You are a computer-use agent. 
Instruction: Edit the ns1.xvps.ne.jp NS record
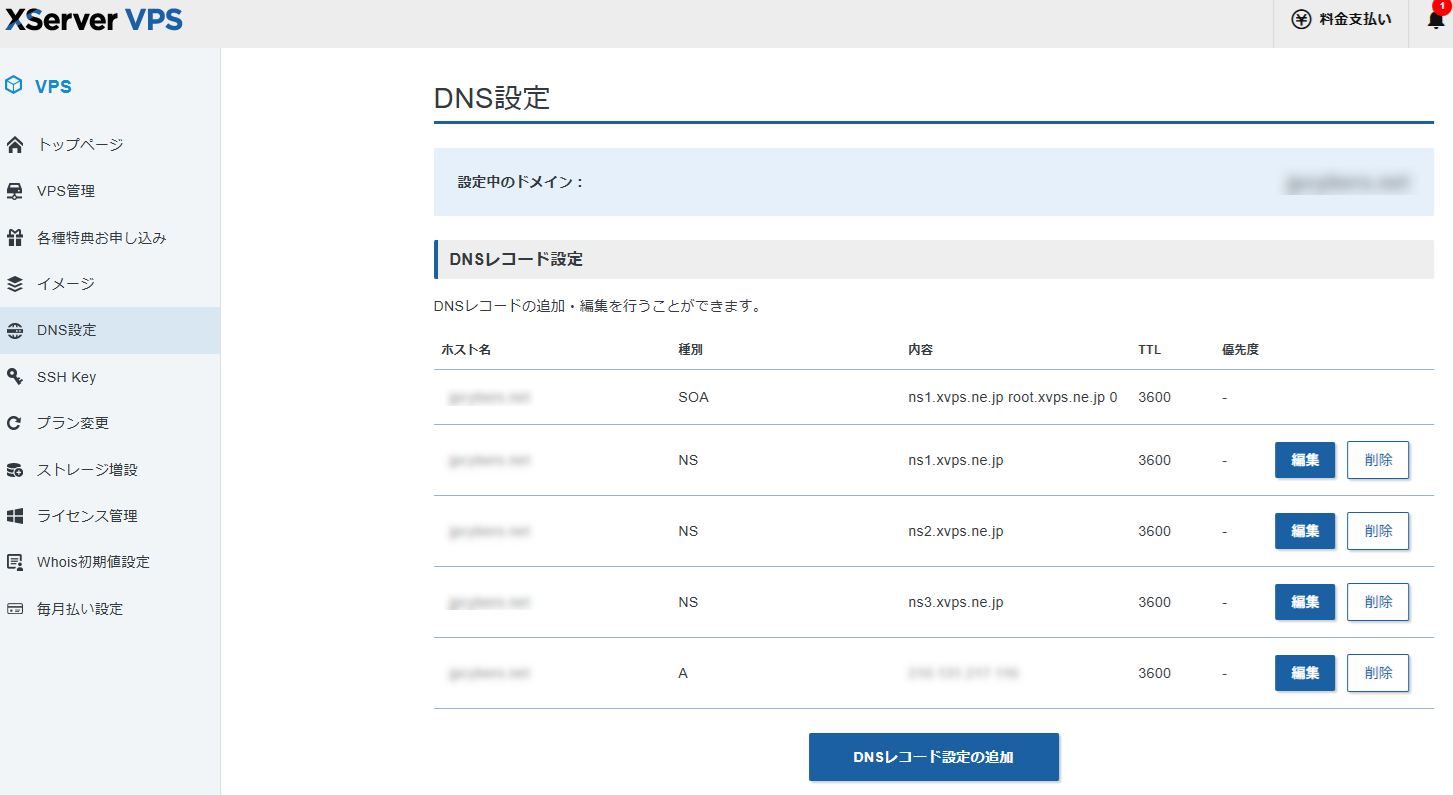pyautogui.click(x=1304, y=460)
